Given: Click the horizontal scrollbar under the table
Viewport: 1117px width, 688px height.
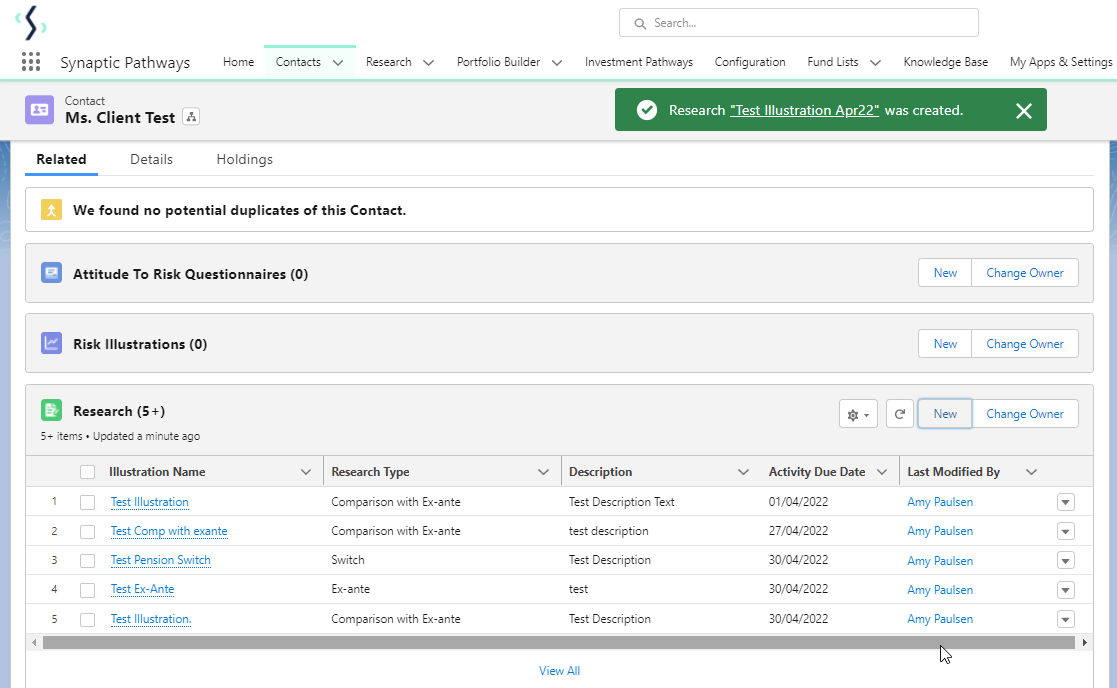Looking at the screenshot, I should pyautogui.click(x=558, y=642).
